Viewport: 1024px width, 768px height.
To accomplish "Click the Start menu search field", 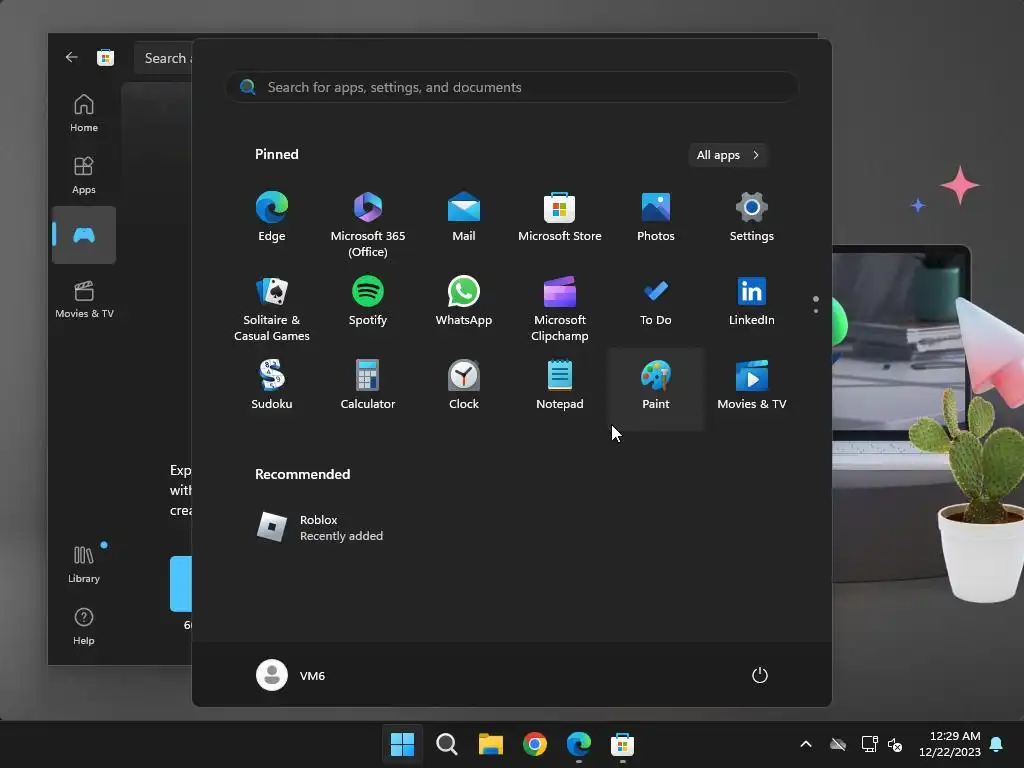I will coord(512,88).
